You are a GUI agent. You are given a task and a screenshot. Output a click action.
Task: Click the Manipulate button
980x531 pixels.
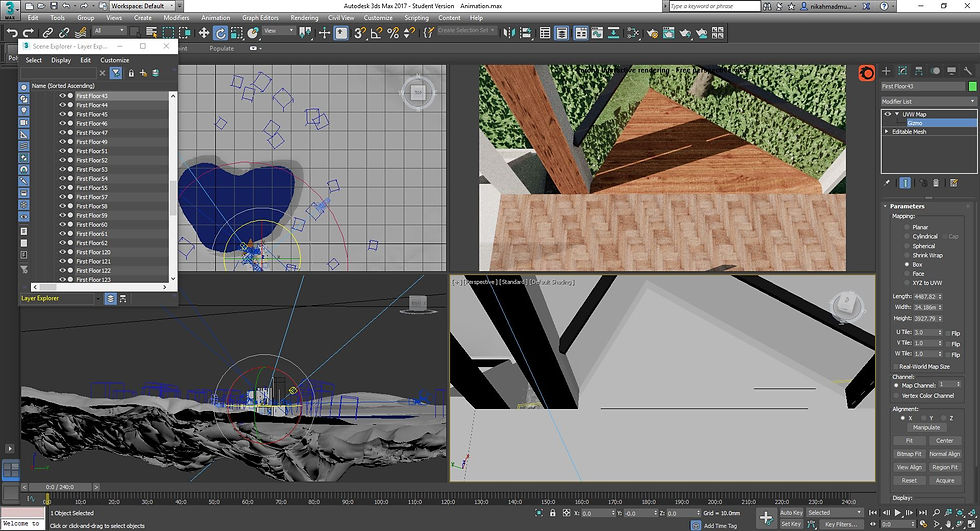click(927, 428)
